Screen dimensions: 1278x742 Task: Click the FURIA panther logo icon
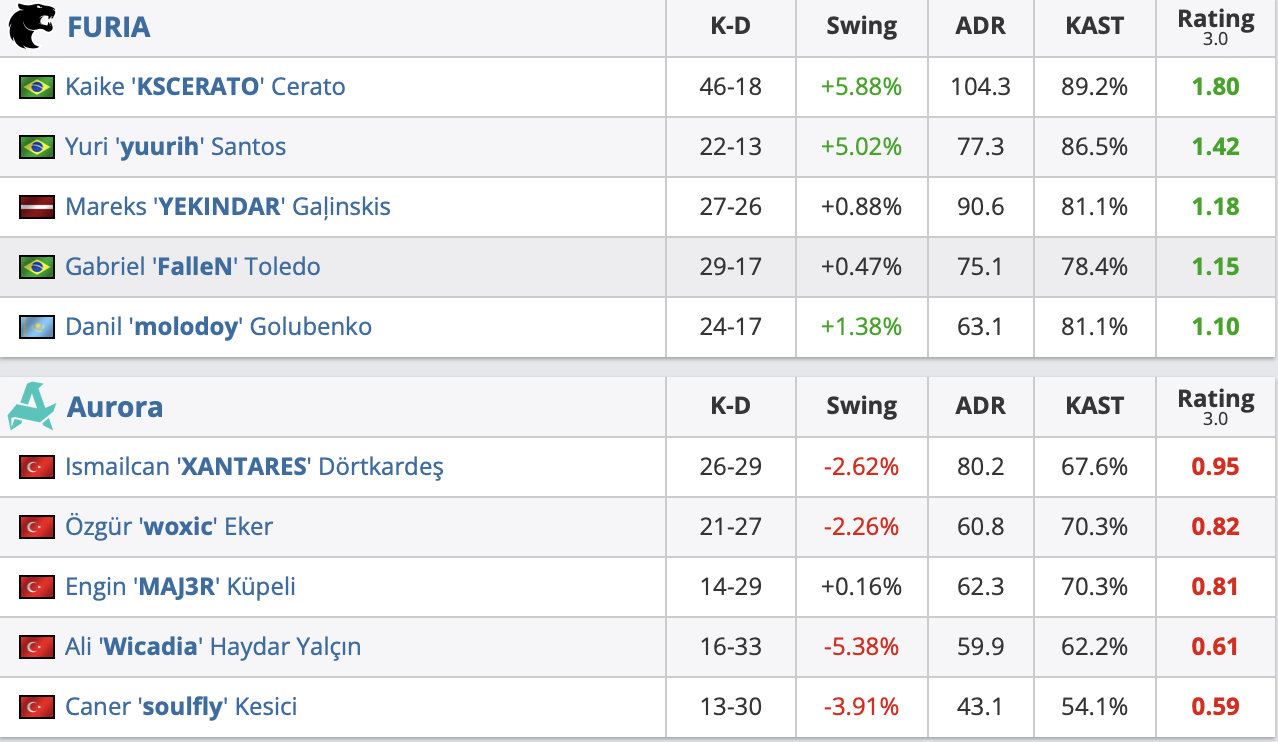coord(32,27)
